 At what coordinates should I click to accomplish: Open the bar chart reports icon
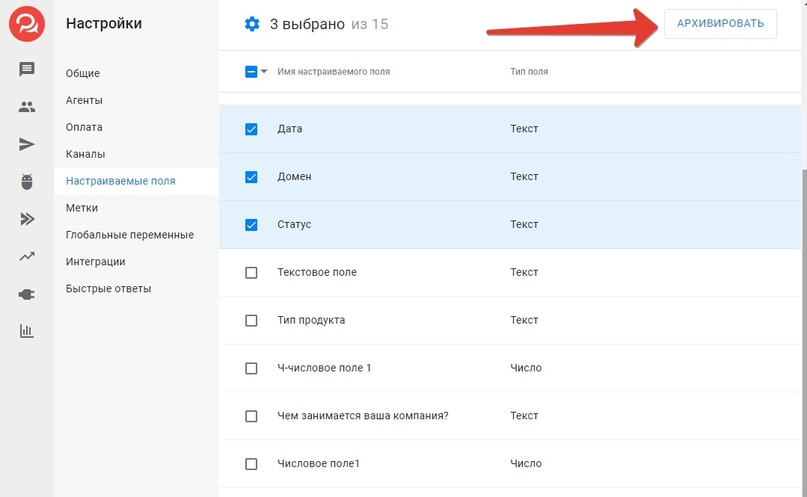click(27, 332)
